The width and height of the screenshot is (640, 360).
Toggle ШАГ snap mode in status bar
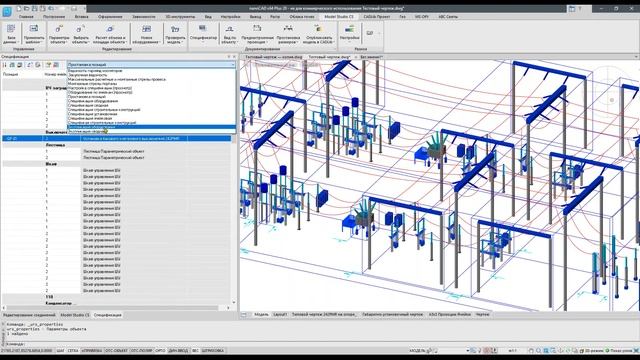[60, 351]
